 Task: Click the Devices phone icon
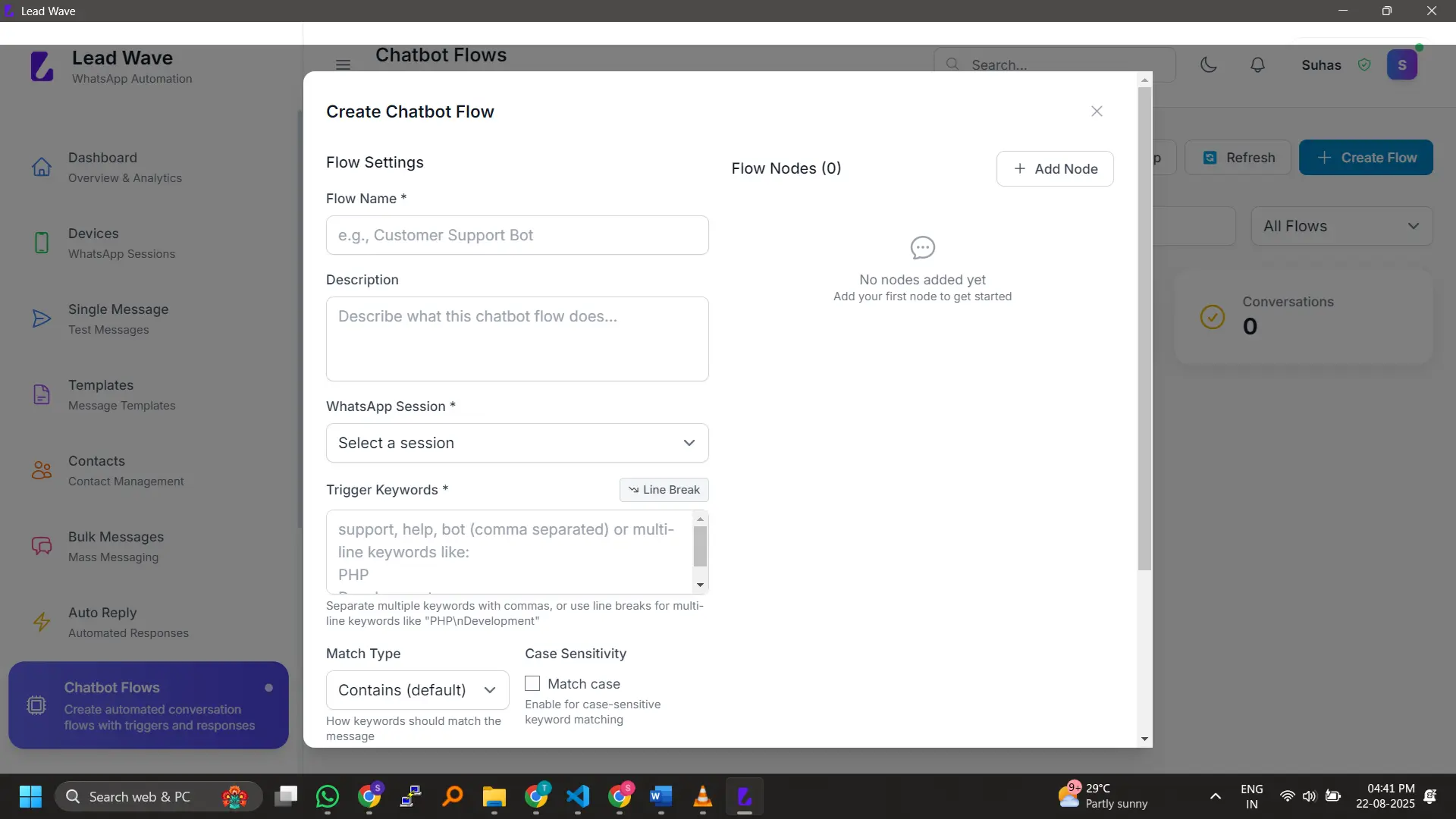(x=42, y=243)
